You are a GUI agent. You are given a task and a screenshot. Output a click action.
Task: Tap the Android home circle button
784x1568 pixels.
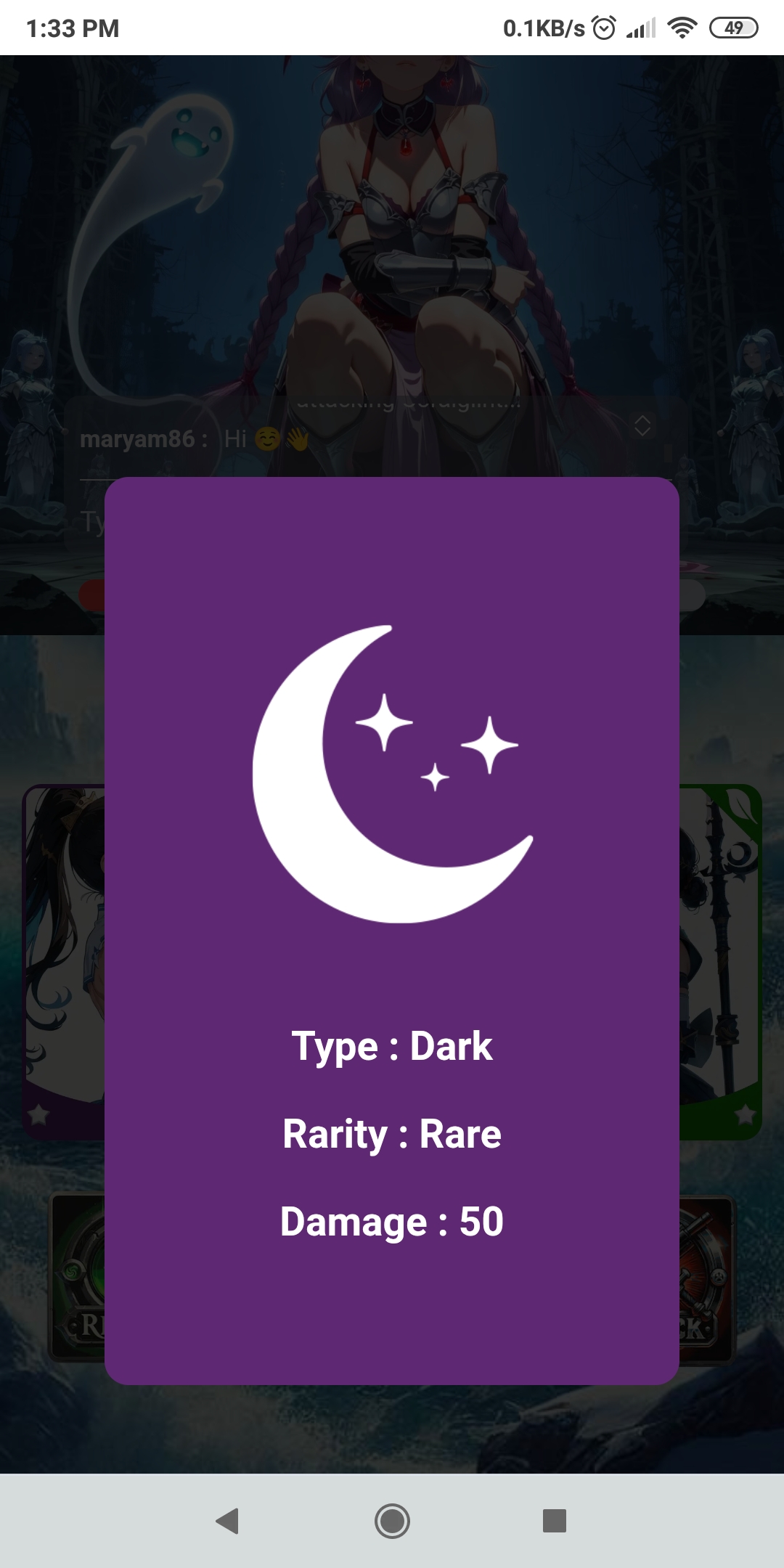(392, 1520)
